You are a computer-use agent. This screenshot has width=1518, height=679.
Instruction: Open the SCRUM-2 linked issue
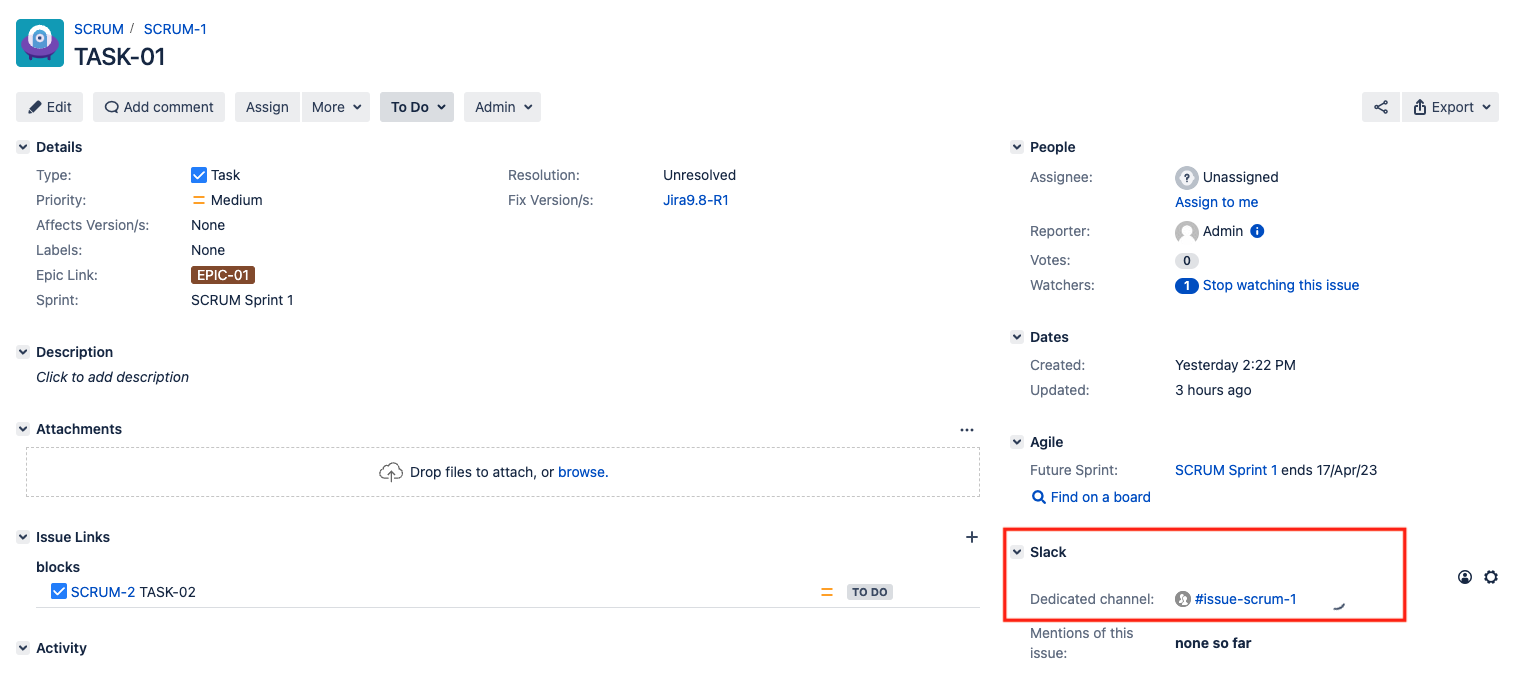tap(103, 592)
